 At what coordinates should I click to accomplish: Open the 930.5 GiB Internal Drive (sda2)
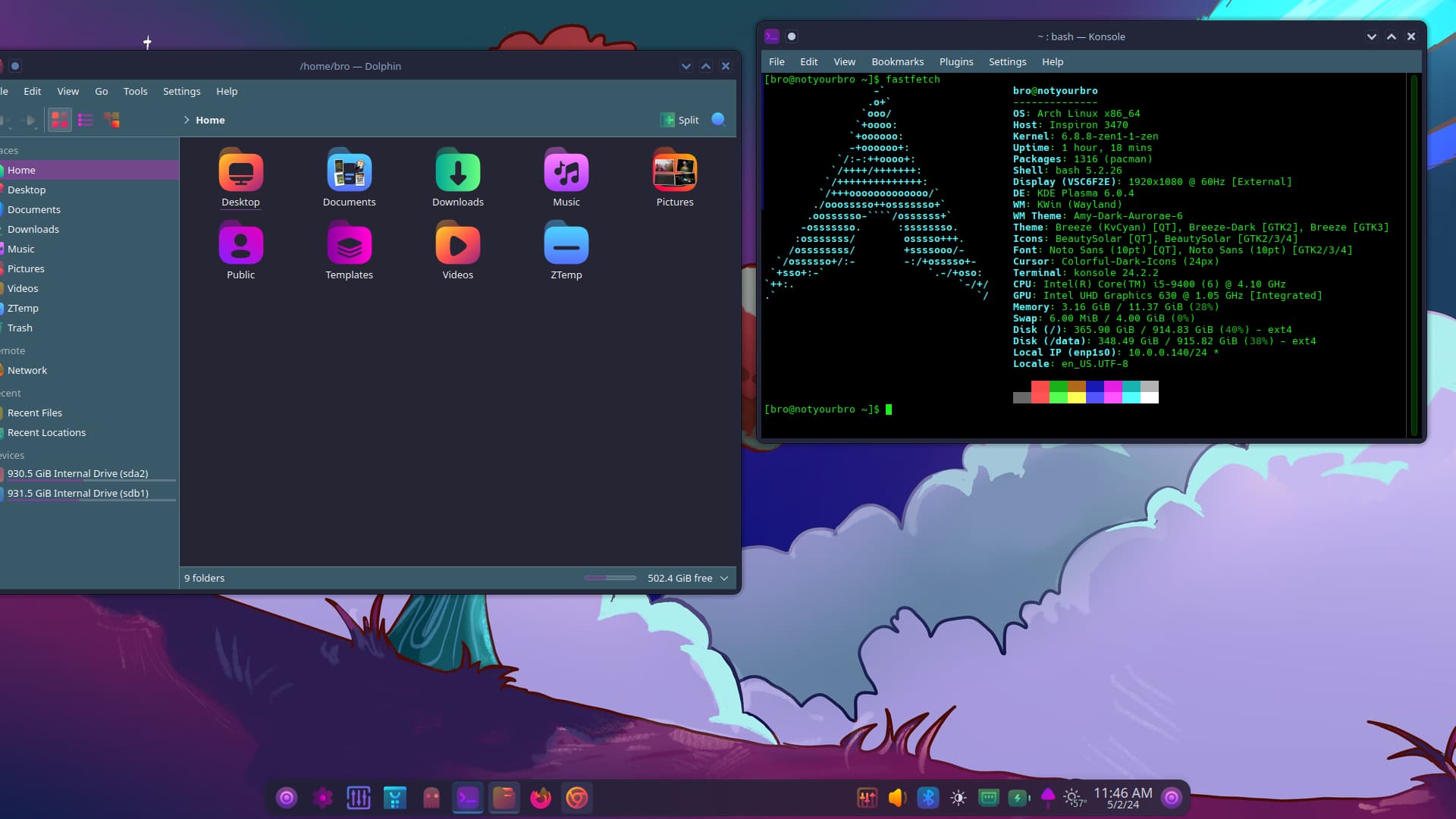(89, 474)
